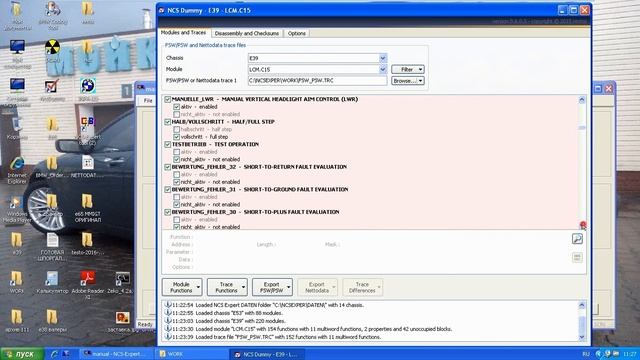Switch to manual - NCS-Expert taskbar item
The width and height of the screenshot is (640, 360).
click(117, 354)
